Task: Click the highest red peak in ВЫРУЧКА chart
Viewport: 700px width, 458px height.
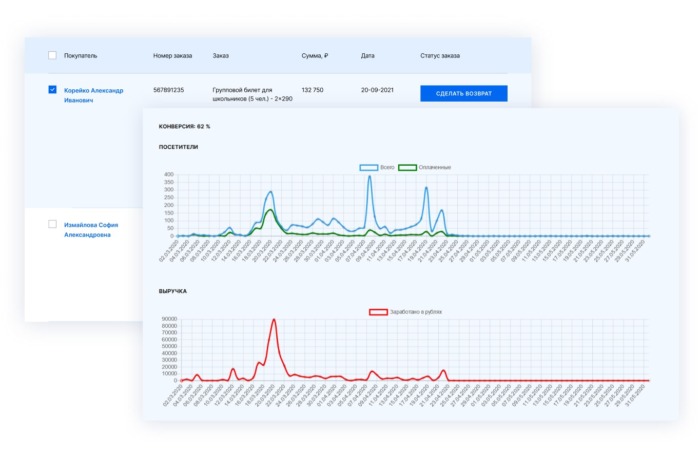Action: 274,320
